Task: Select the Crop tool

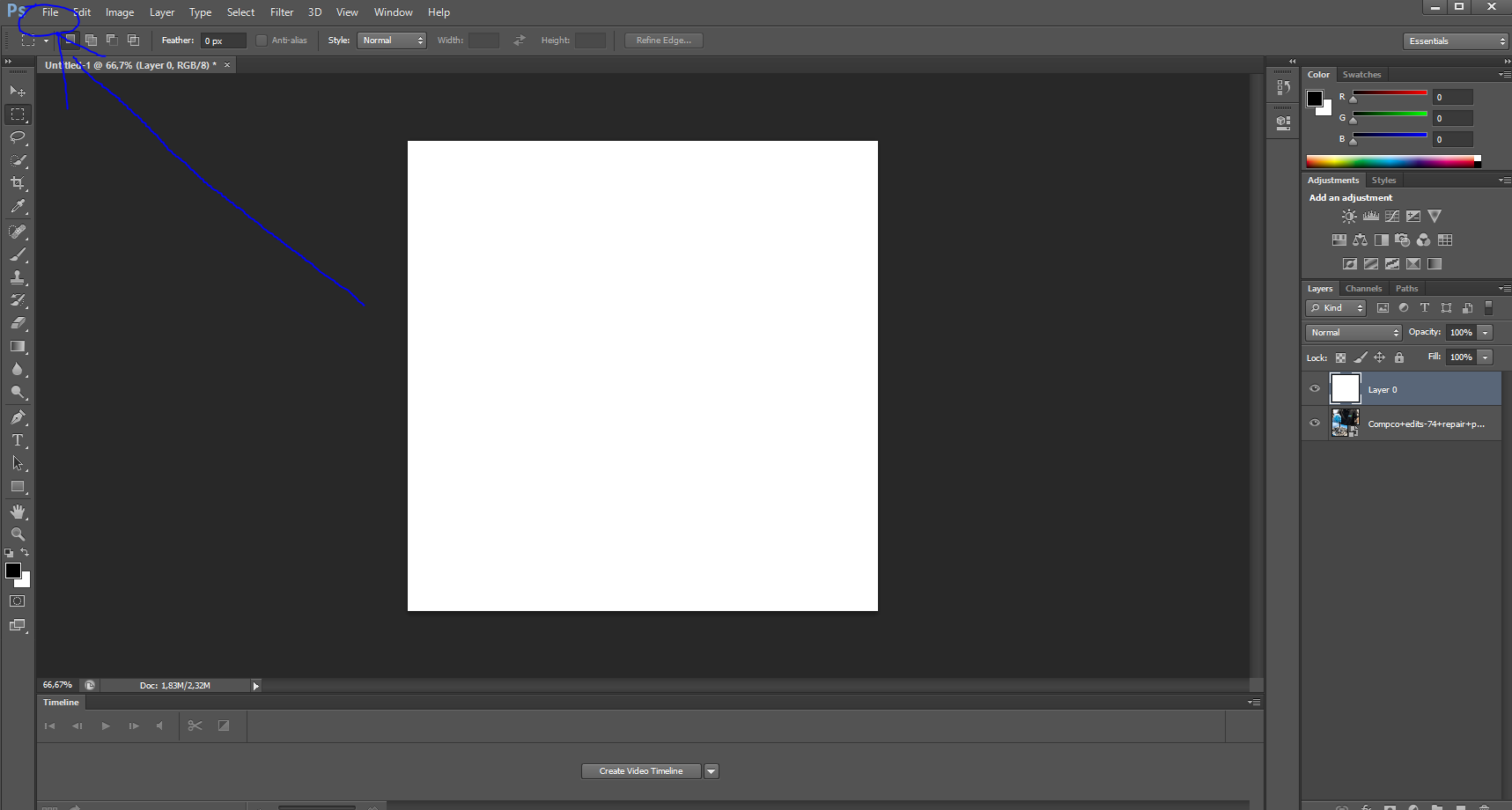Action: click(18, 183)
